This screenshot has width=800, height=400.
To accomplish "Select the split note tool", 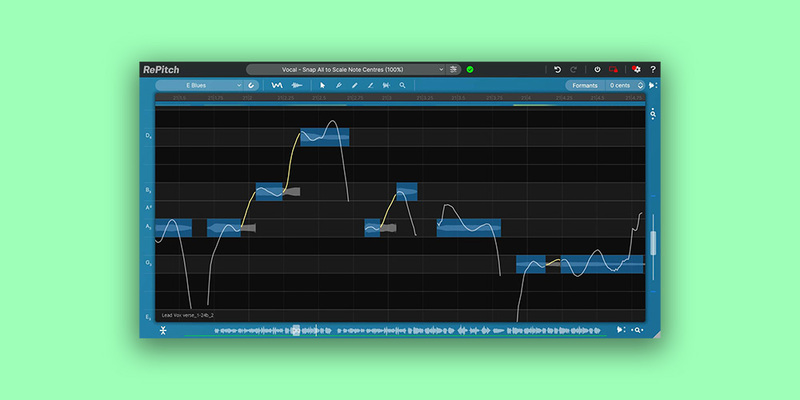I will tap(386, 85).
